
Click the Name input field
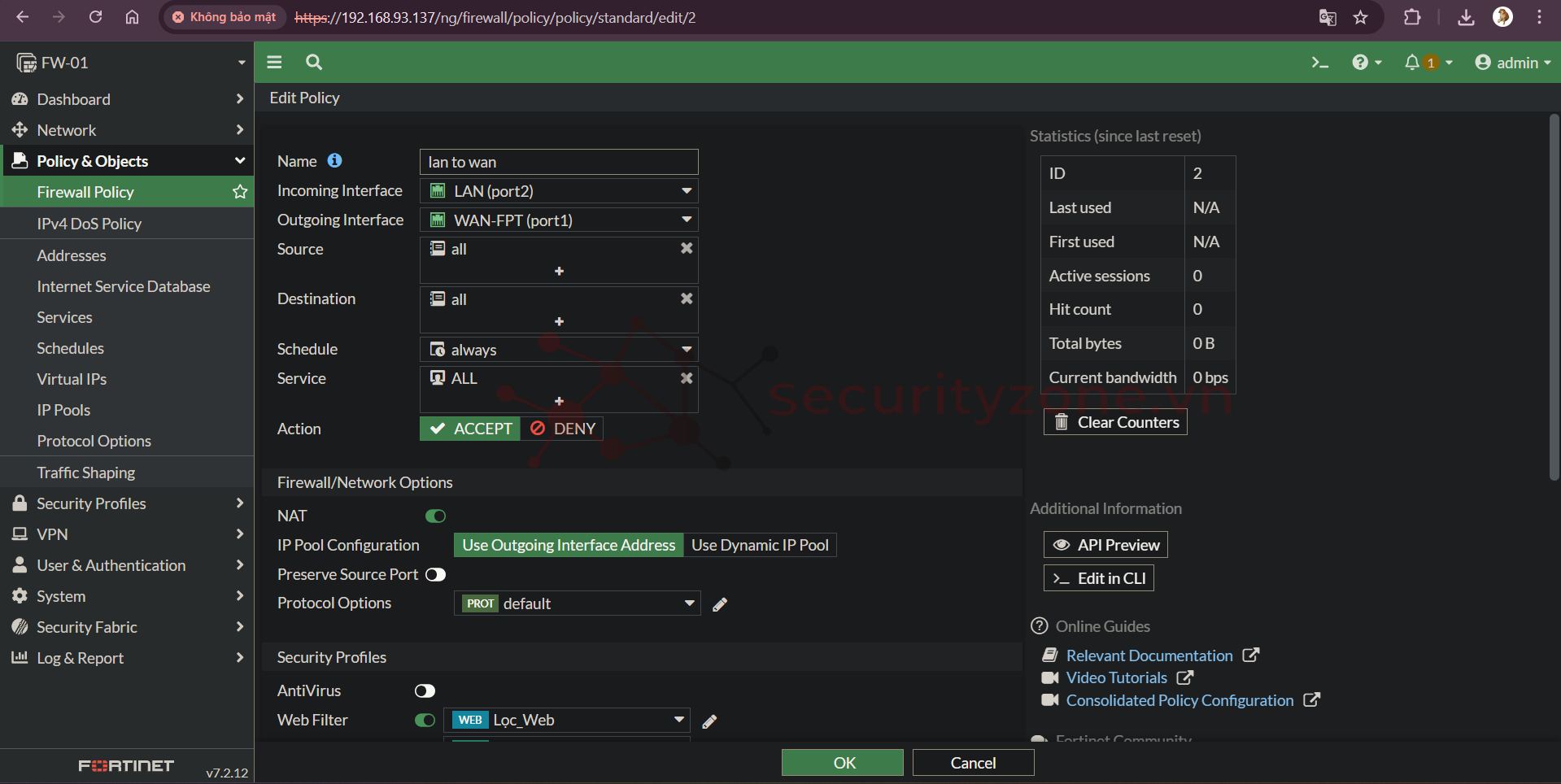tap(559, 162)
